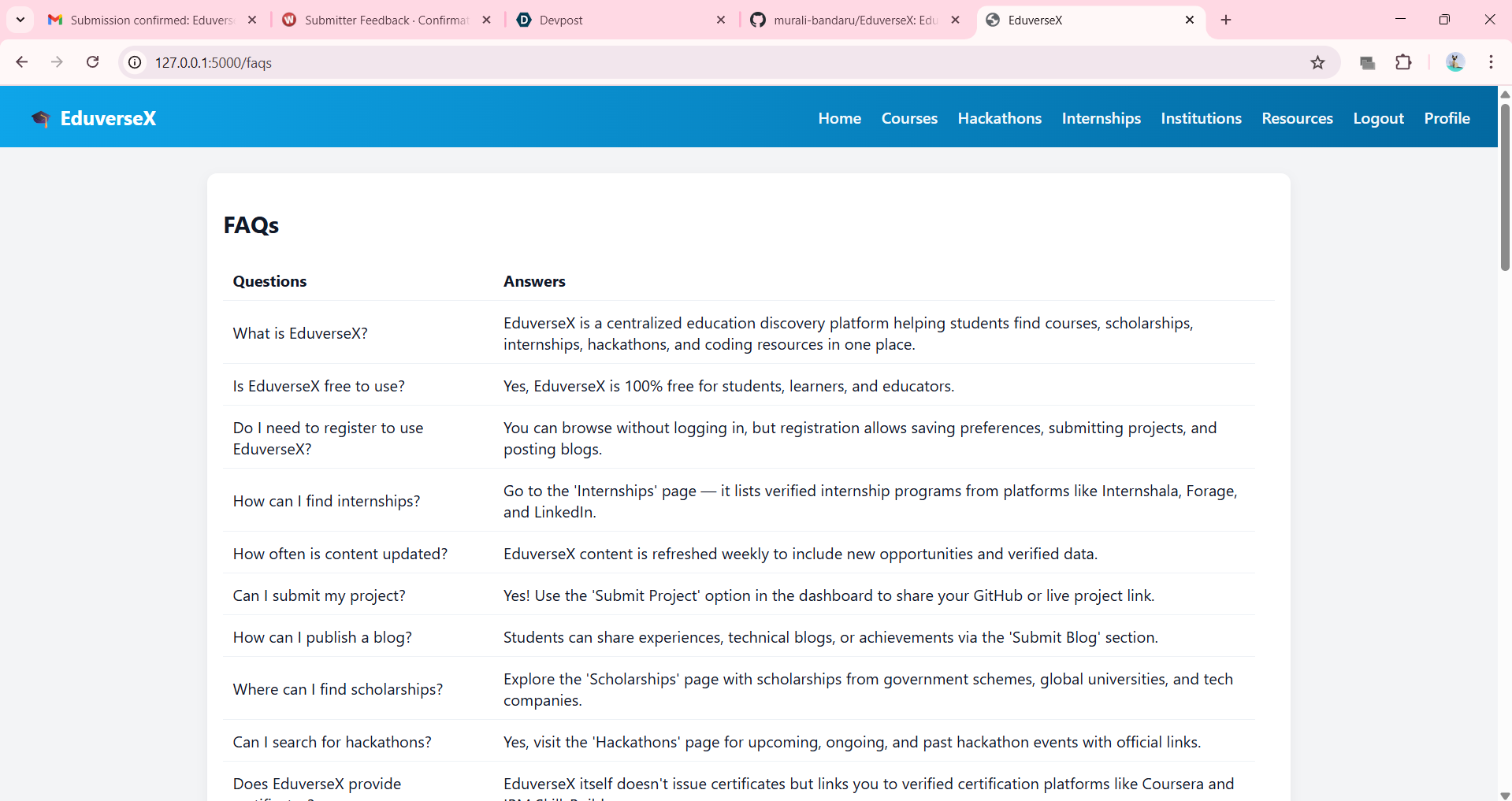Screen dimensions: 1512x801
Task: Click the FAQs heading
Action: coord(251,225)
